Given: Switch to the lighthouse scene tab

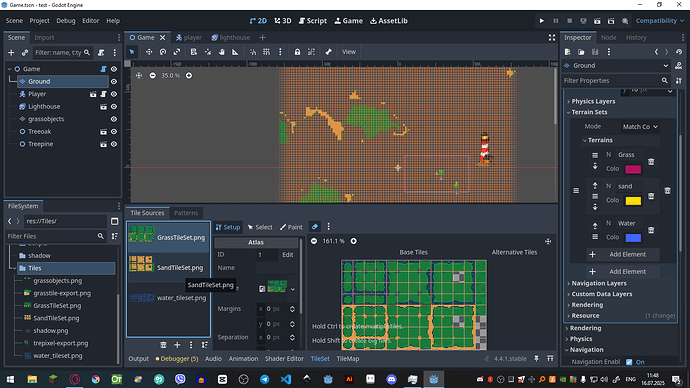Looking at the screenshot, I should (x=231, y=37).
